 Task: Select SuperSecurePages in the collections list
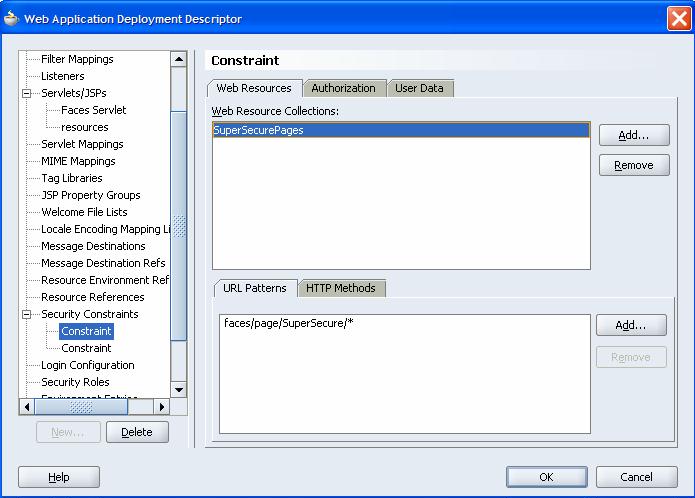click(x=401, y=130)
